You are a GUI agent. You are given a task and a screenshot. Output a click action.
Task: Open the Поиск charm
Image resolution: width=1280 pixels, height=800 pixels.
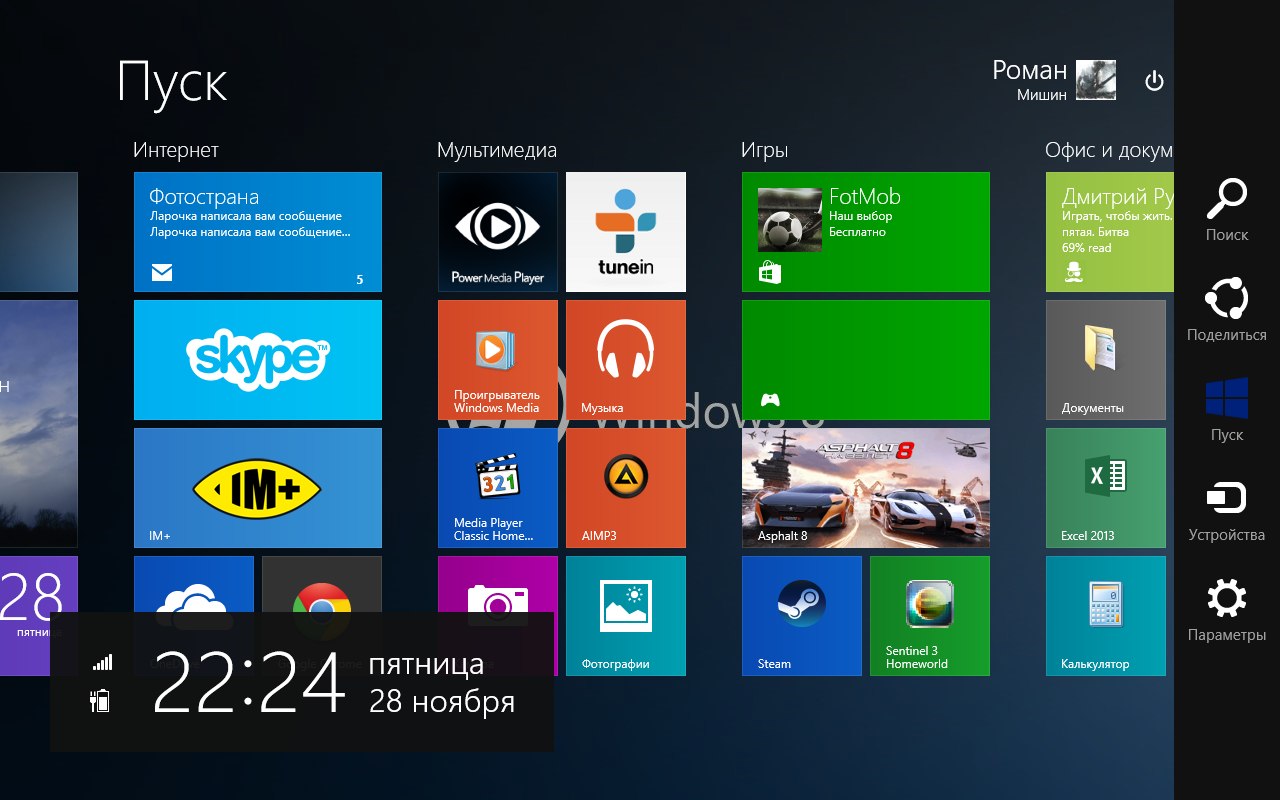click(x=1226, y=209)
